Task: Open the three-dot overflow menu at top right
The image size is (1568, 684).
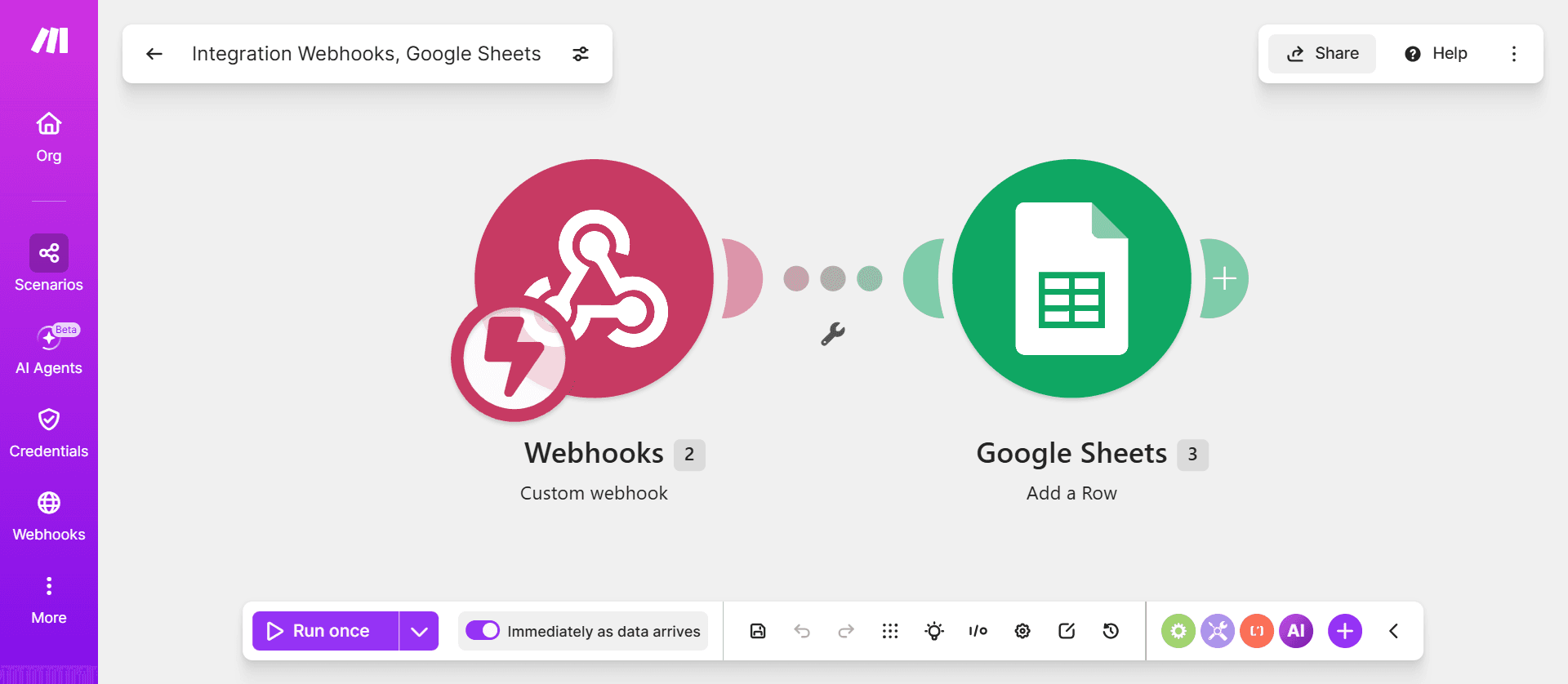Action: [1514, 54]
